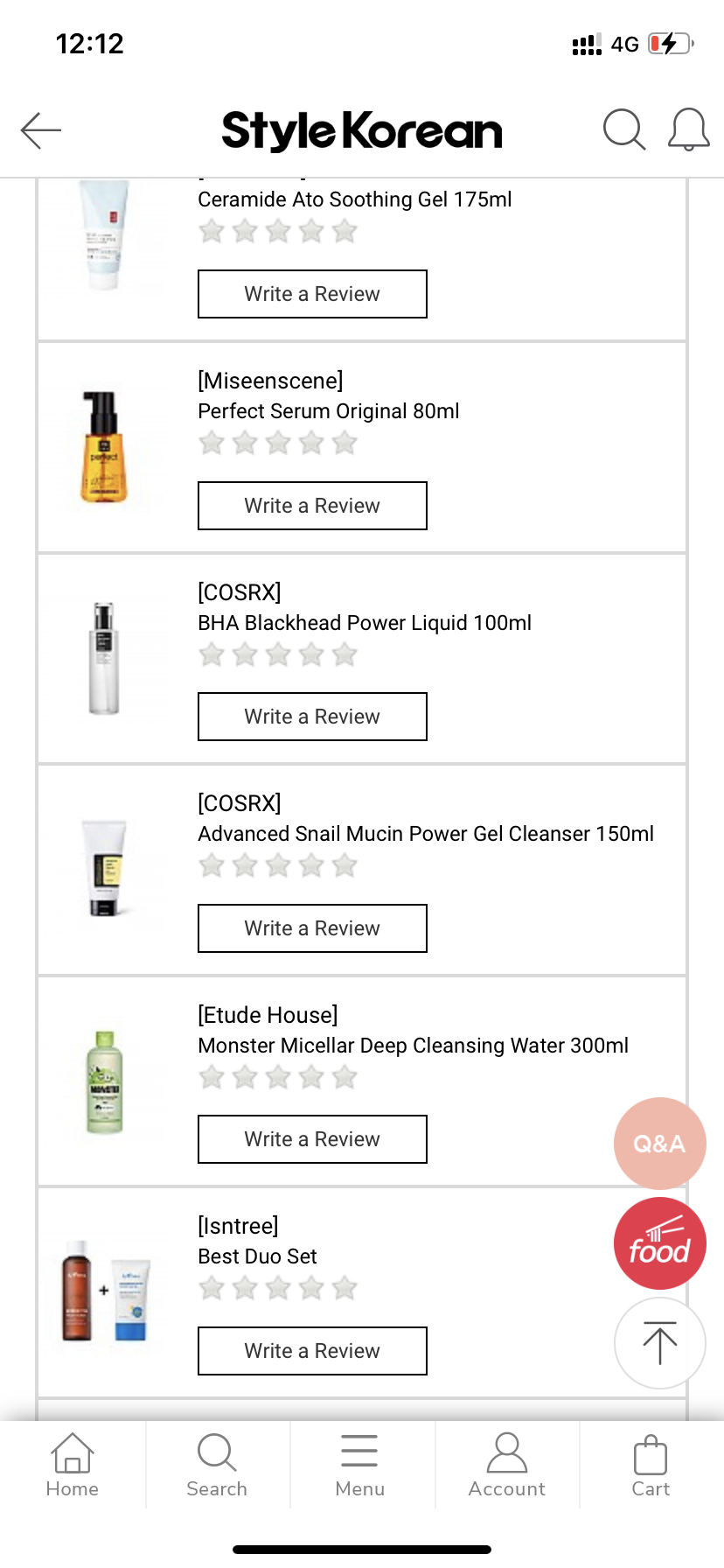The height and width of the screenshot is (1568, 724).
Task: Tap the back arrow icon
Action: pos(41,131)
